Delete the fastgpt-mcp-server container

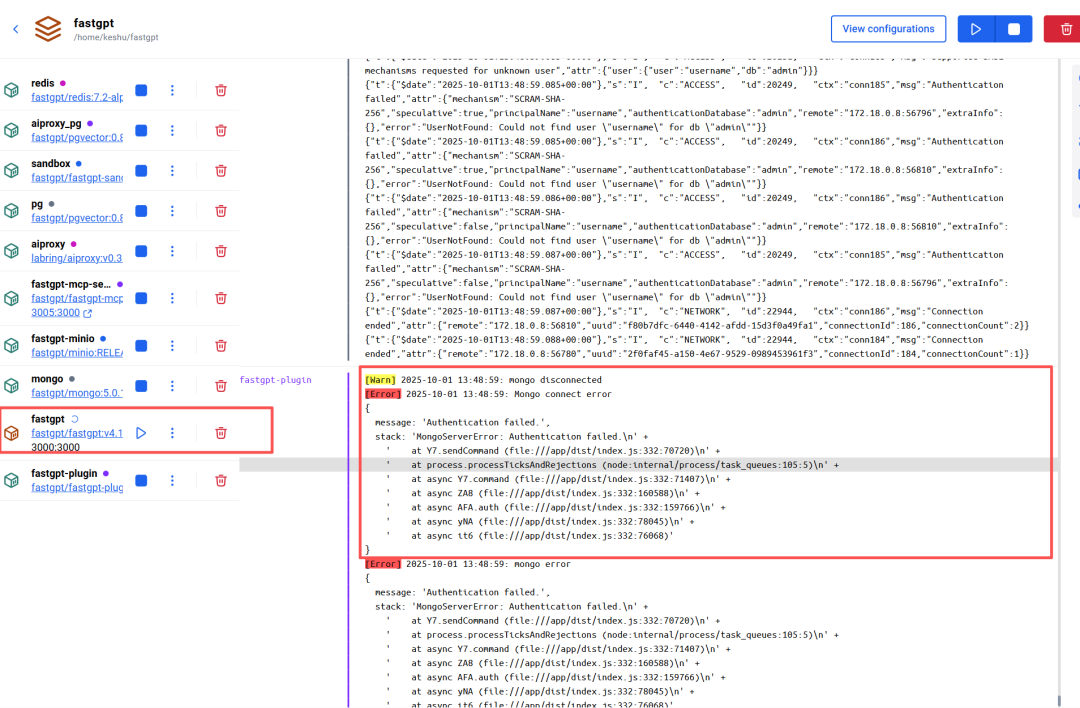coord(221,298)
